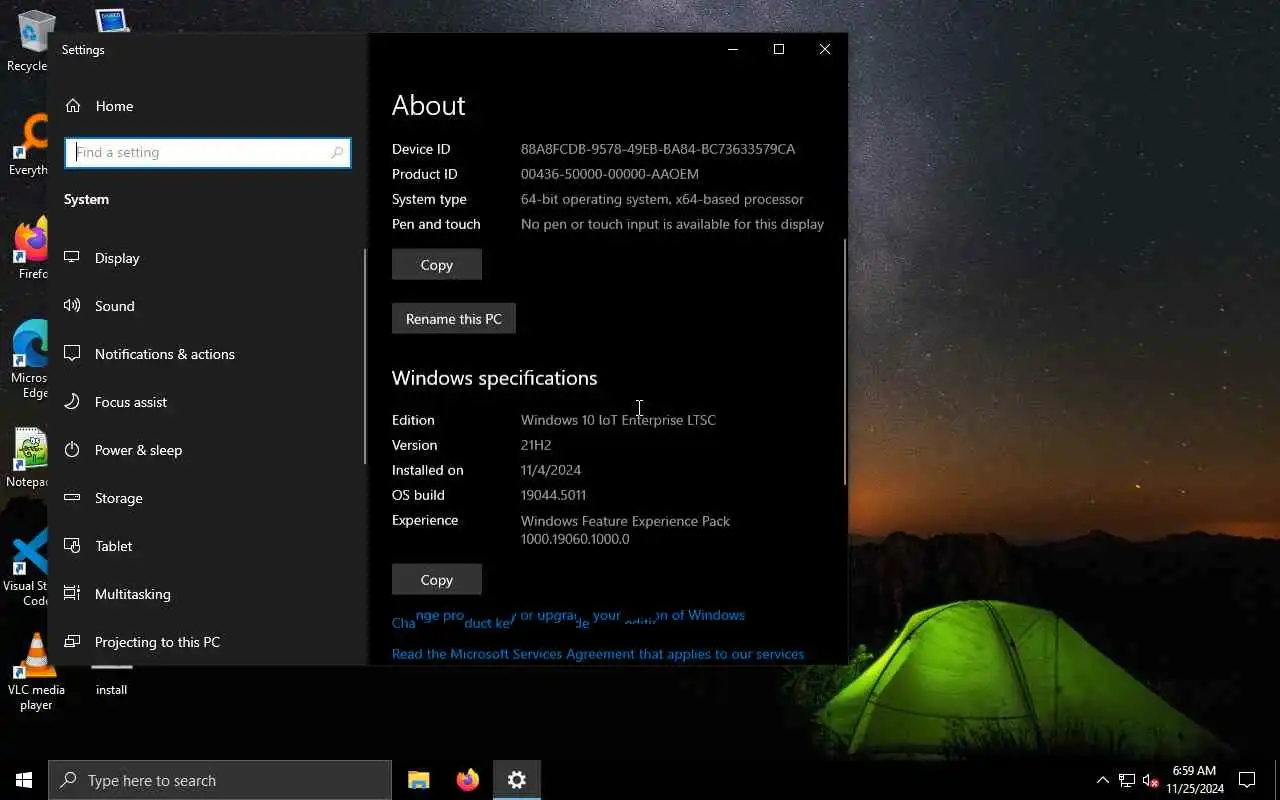Select the Edition value Windows 10 IoT Enterprise LTSC
Viewport: 1280px width, 800px height.
[618, 420]
